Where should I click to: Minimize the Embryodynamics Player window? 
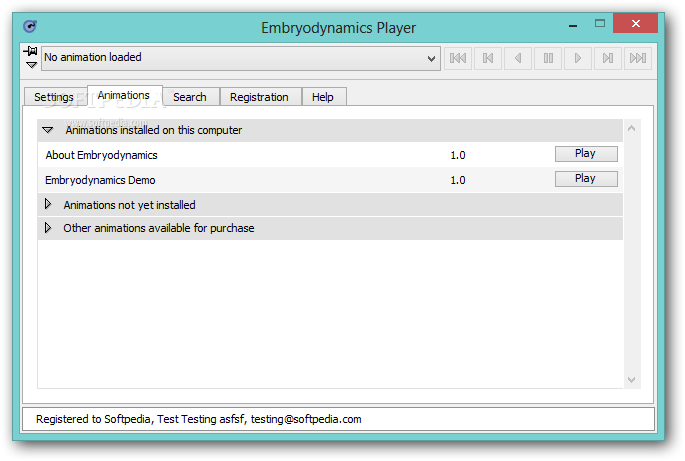(x=573, y=25)
